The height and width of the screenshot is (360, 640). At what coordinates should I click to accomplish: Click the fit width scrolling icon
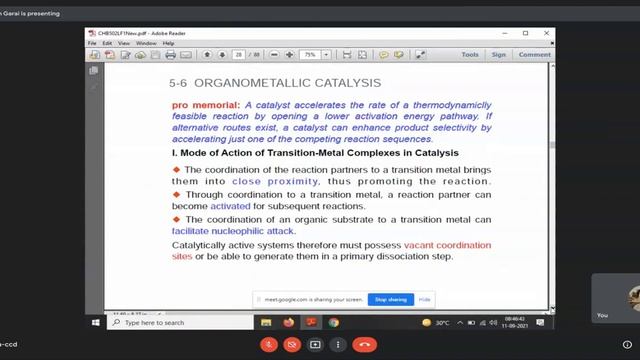tap(347, 55)
